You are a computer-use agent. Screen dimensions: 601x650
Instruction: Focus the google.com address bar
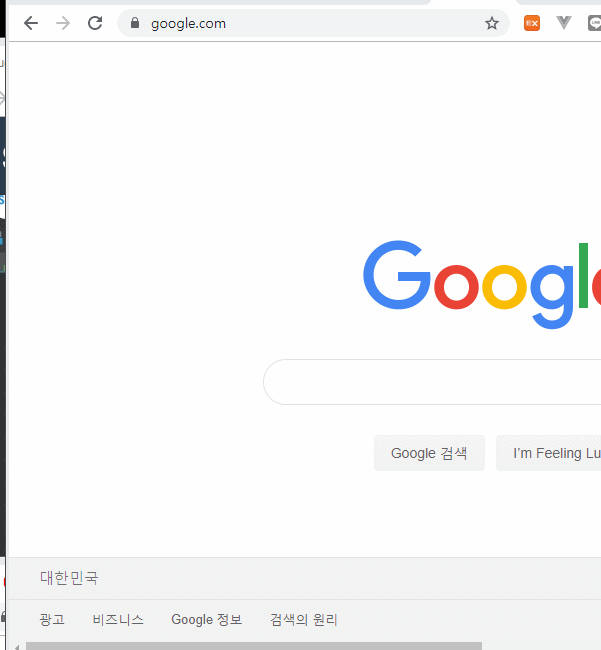point(313,23)
